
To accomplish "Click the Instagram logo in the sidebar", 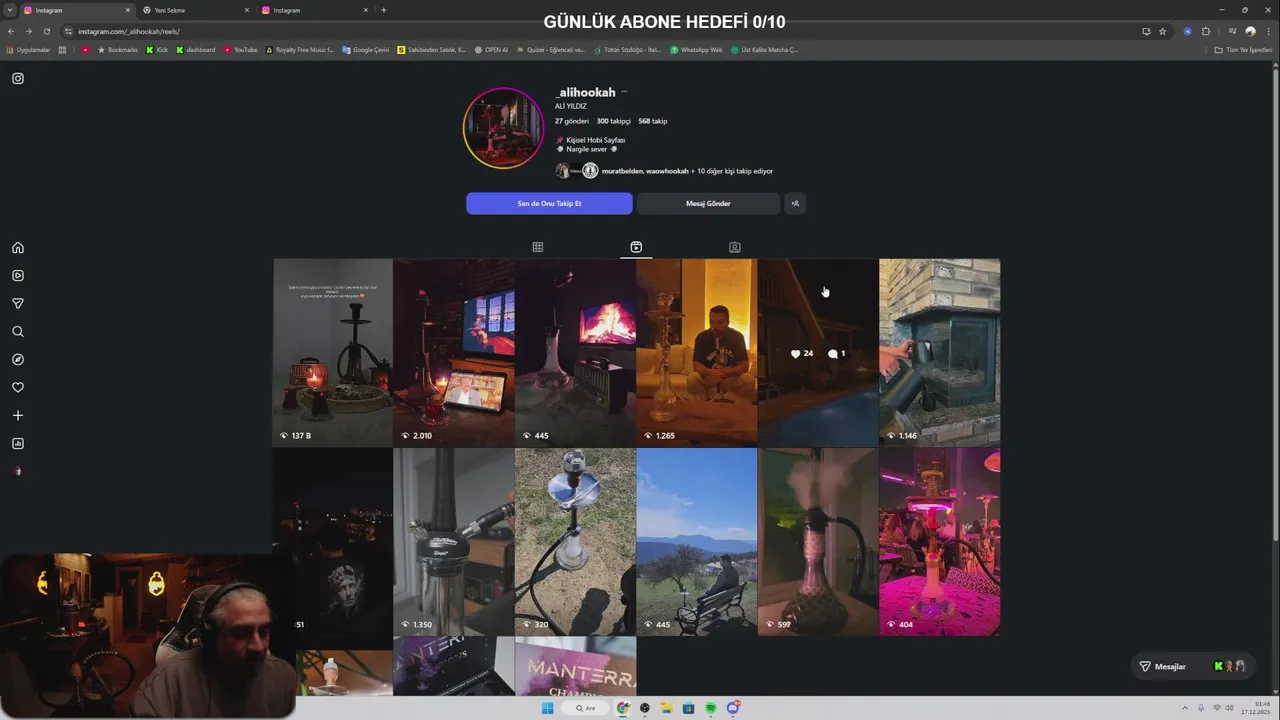I will point(18,78).
